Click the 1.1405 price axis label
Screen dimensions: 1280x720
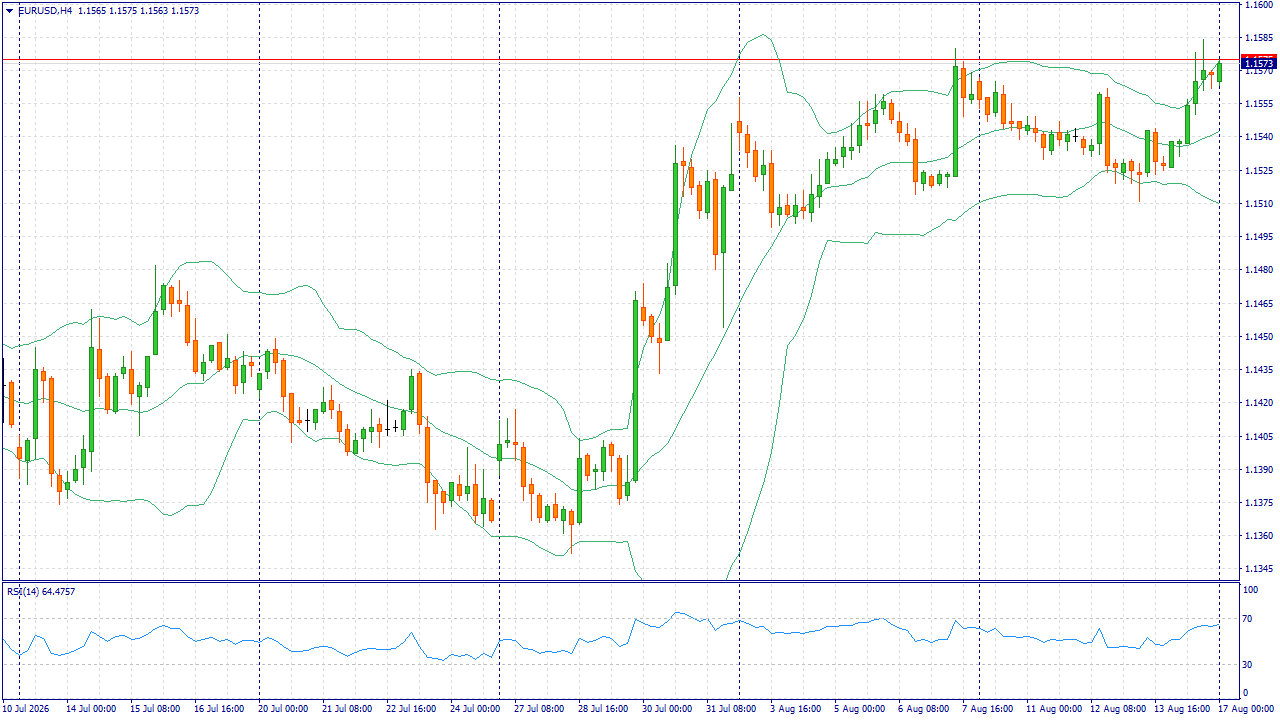1258,436
